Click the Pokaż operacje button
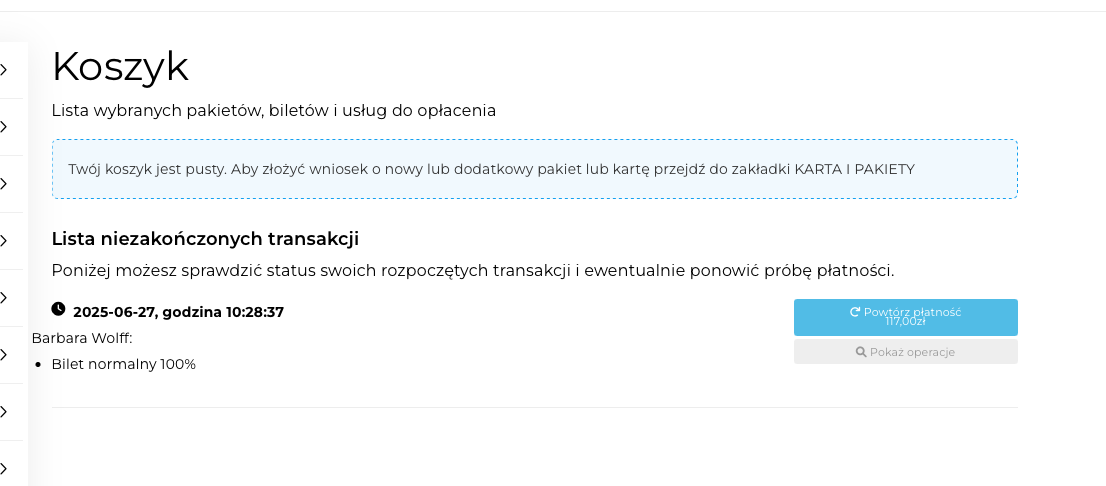 click(905, 352)
